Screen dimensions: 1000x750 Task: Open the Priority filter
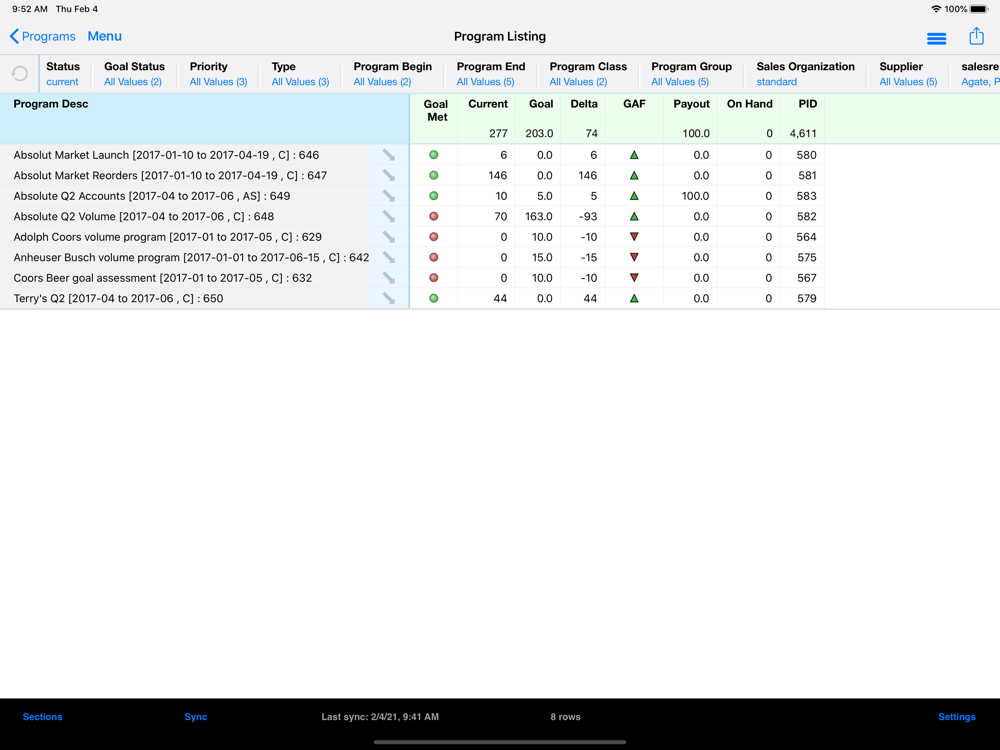coord(218,74)
